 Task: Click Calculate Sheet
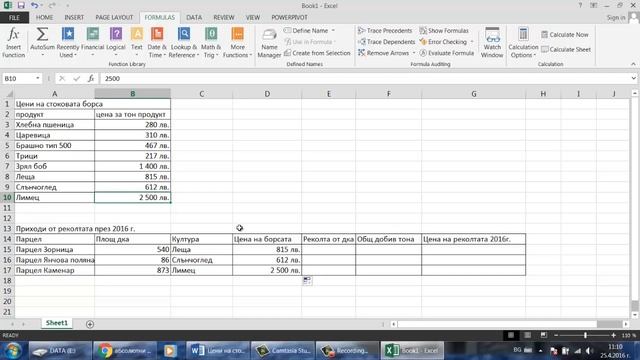(x=566, y=49)
